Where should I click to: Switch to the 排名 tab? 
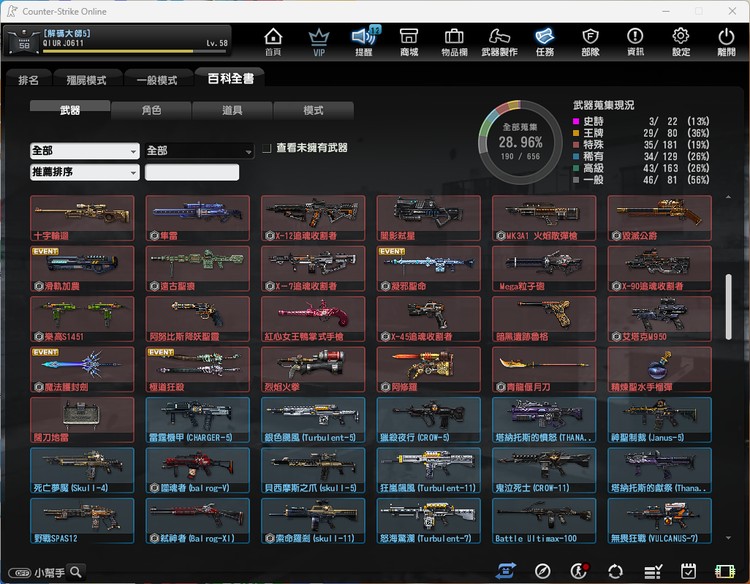(29, 80)
